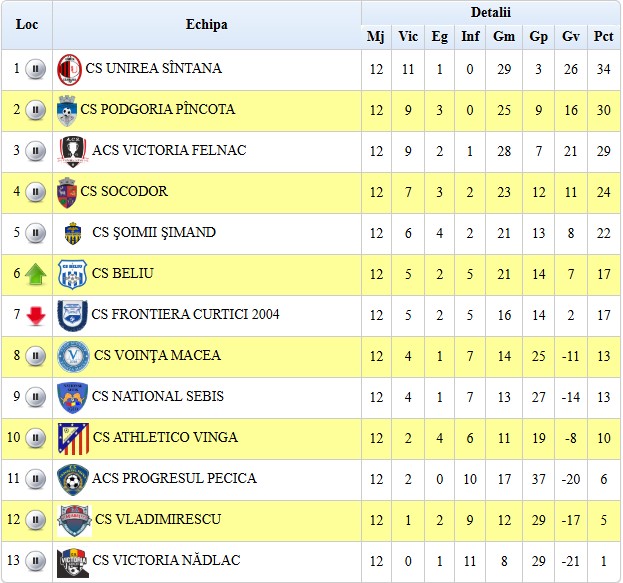Click the green up arrow beside CS Beliu
623x583 pixels.
[36, 274]
